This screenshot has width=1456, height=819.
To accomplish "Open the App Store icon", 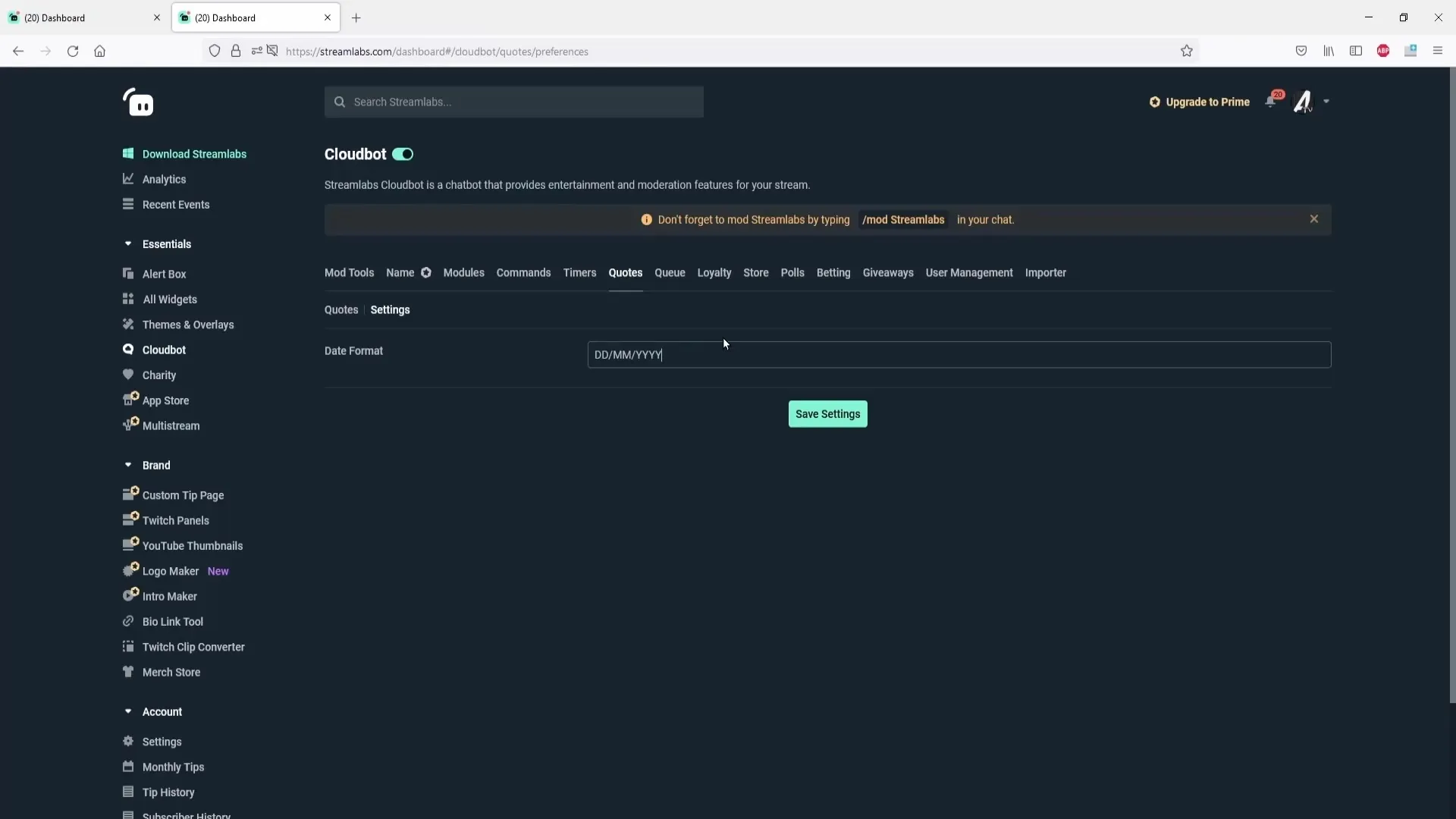I will pyautogui.click(x=130, y=398).
